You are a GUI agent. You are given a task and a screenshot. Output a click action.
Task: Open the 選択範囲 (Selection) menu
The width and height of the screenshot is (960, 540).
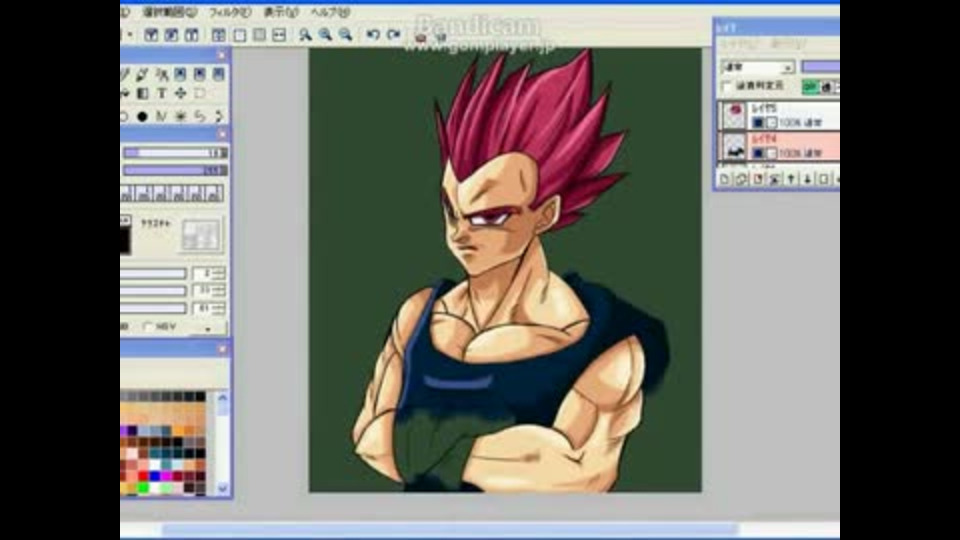tap(170, 12)
